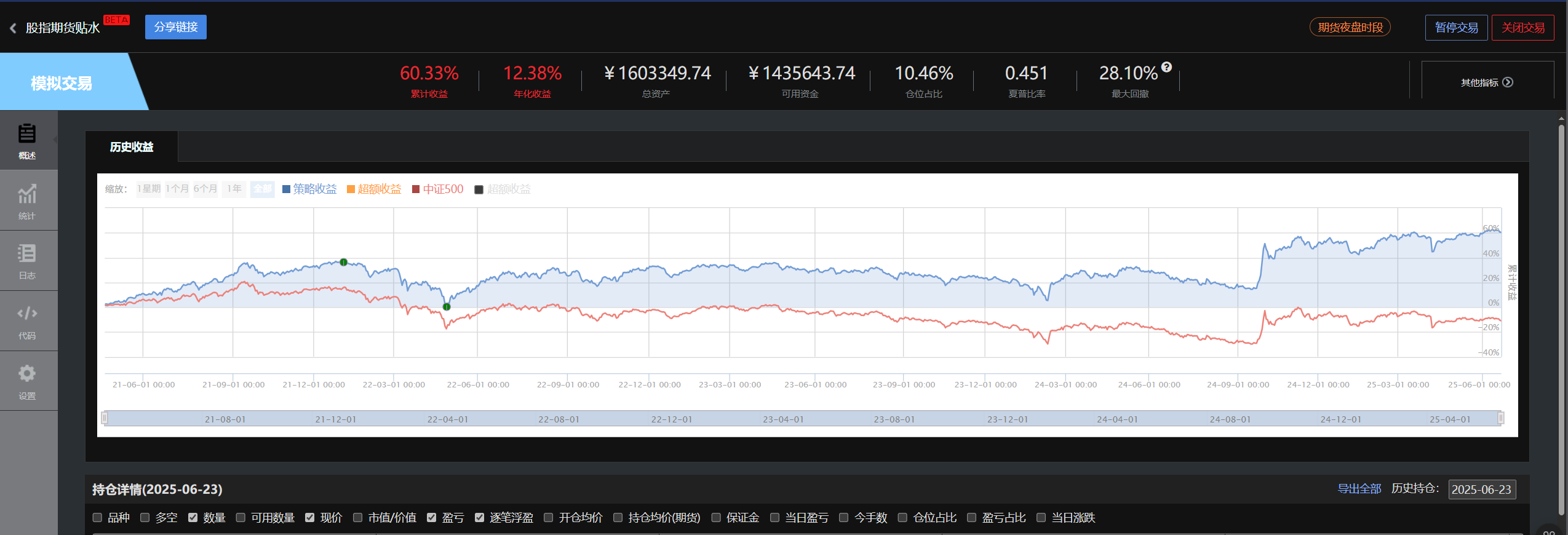Click the 22-06-01 00:00 axis label
This screenshot has height=535, width=1568.
[x=478, y=385]
